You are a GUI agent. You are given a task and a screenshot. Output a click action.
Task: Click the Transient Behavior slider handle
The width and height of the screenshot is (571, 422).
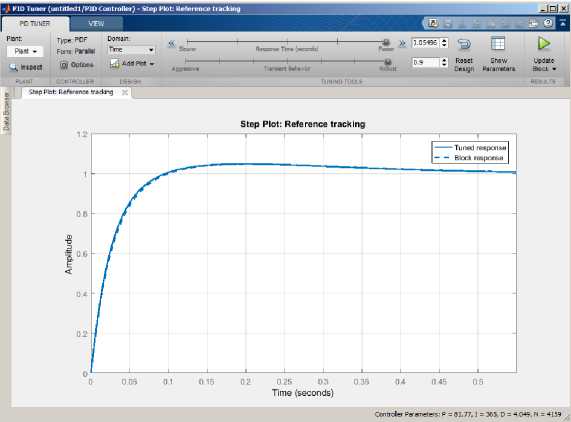click(x=388, y=62)
